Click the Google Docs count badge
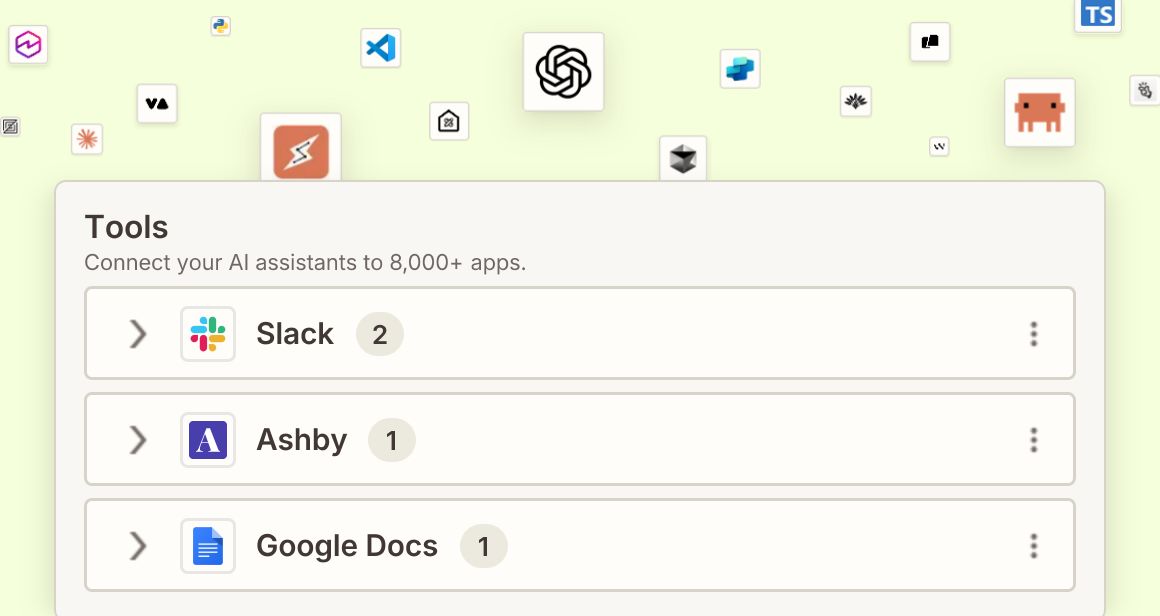 point(484,546)
